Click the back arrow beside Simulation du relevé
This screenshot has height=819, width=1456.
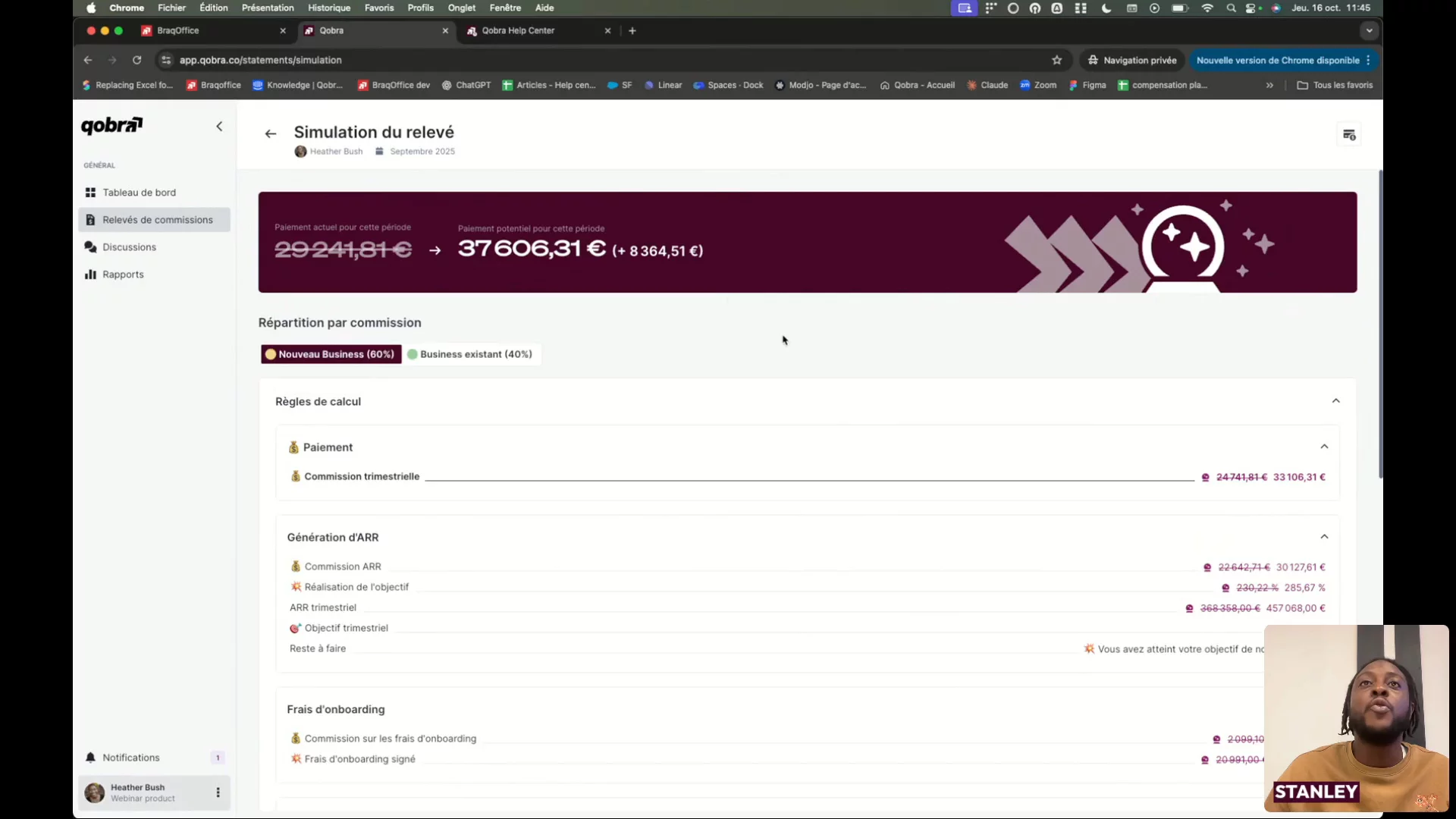pos(270,133)
